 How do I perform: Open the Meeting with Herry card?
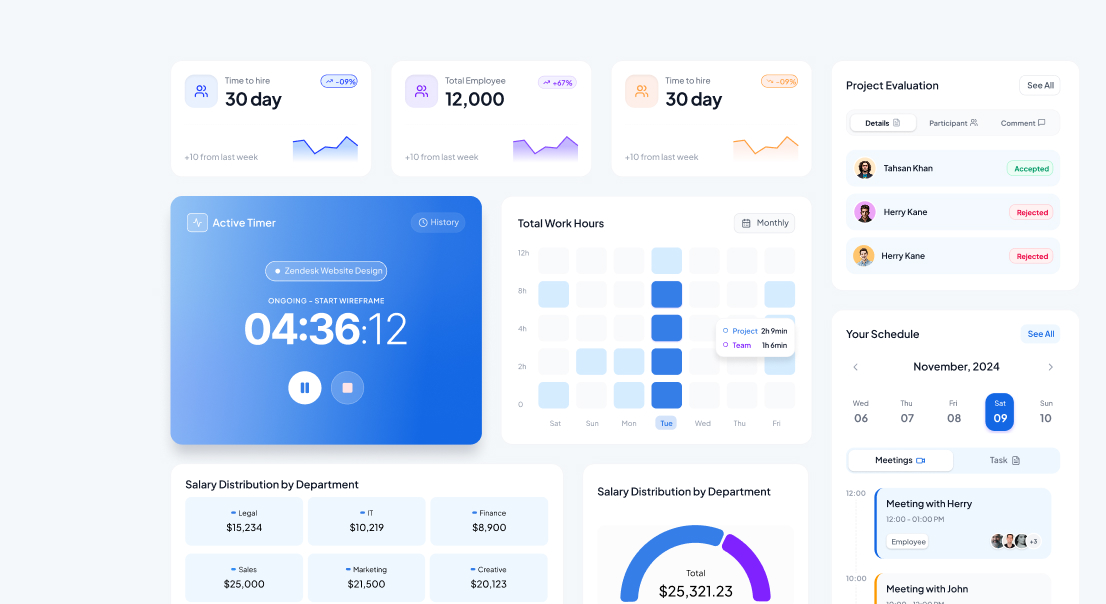pyautogui.click(x=963, y=523)
